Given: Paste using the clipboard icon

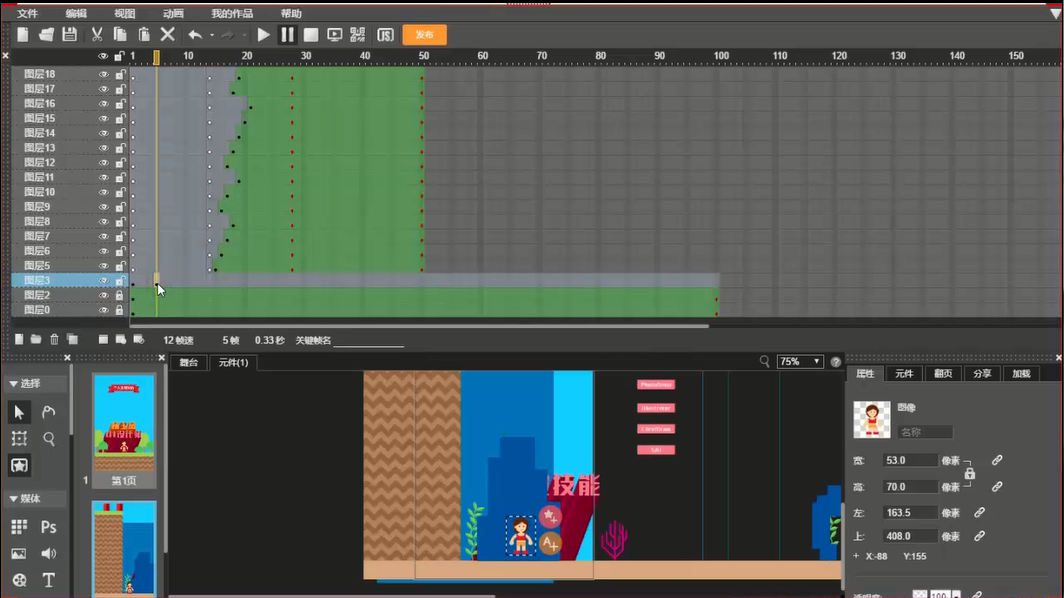Looking at the screenshot, I should pos(144,35).
